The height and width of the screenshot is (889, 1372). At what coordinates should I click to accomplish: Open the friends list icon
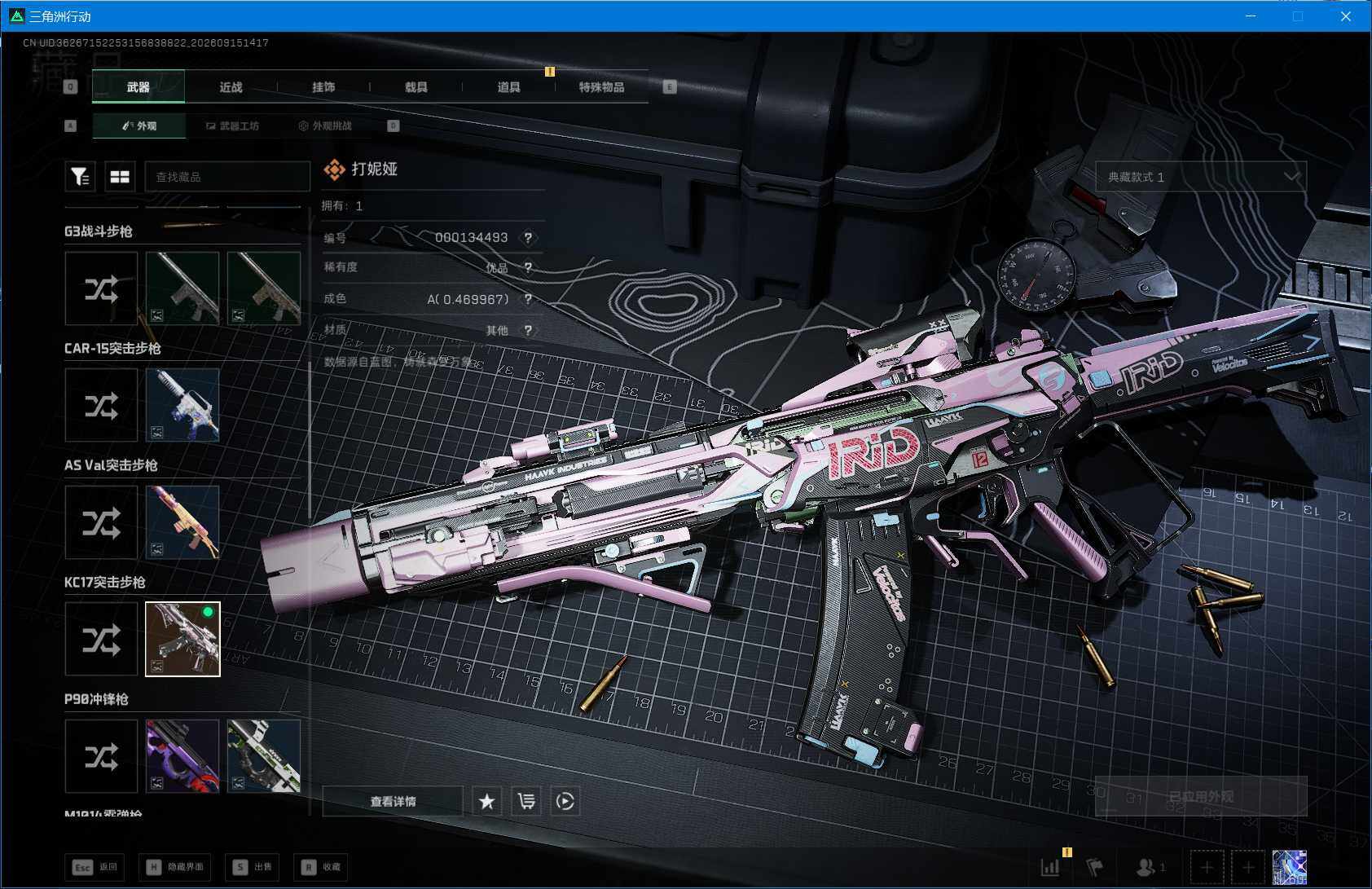point(1150,867)
